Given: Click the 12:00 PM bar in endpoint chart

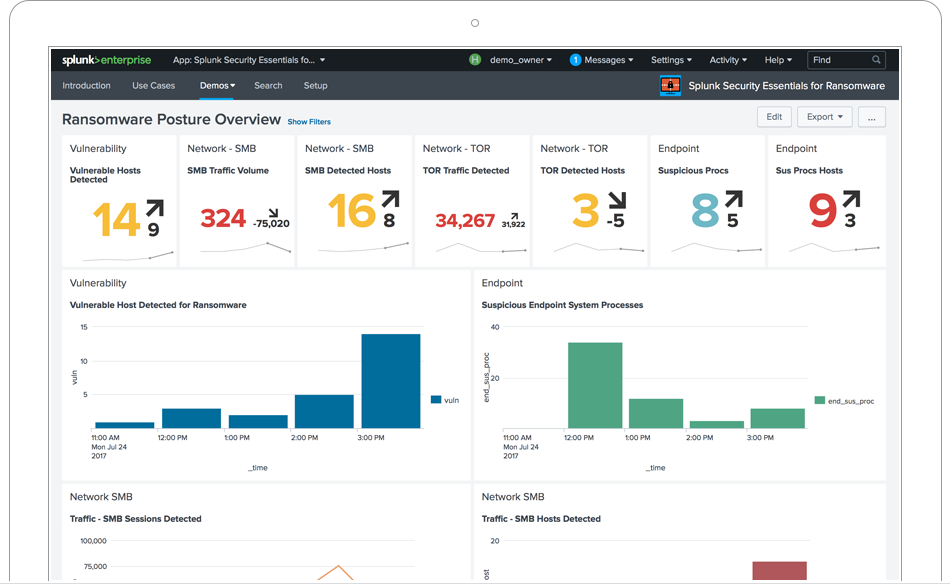Looking at the screenshot, I should [595, 385].
